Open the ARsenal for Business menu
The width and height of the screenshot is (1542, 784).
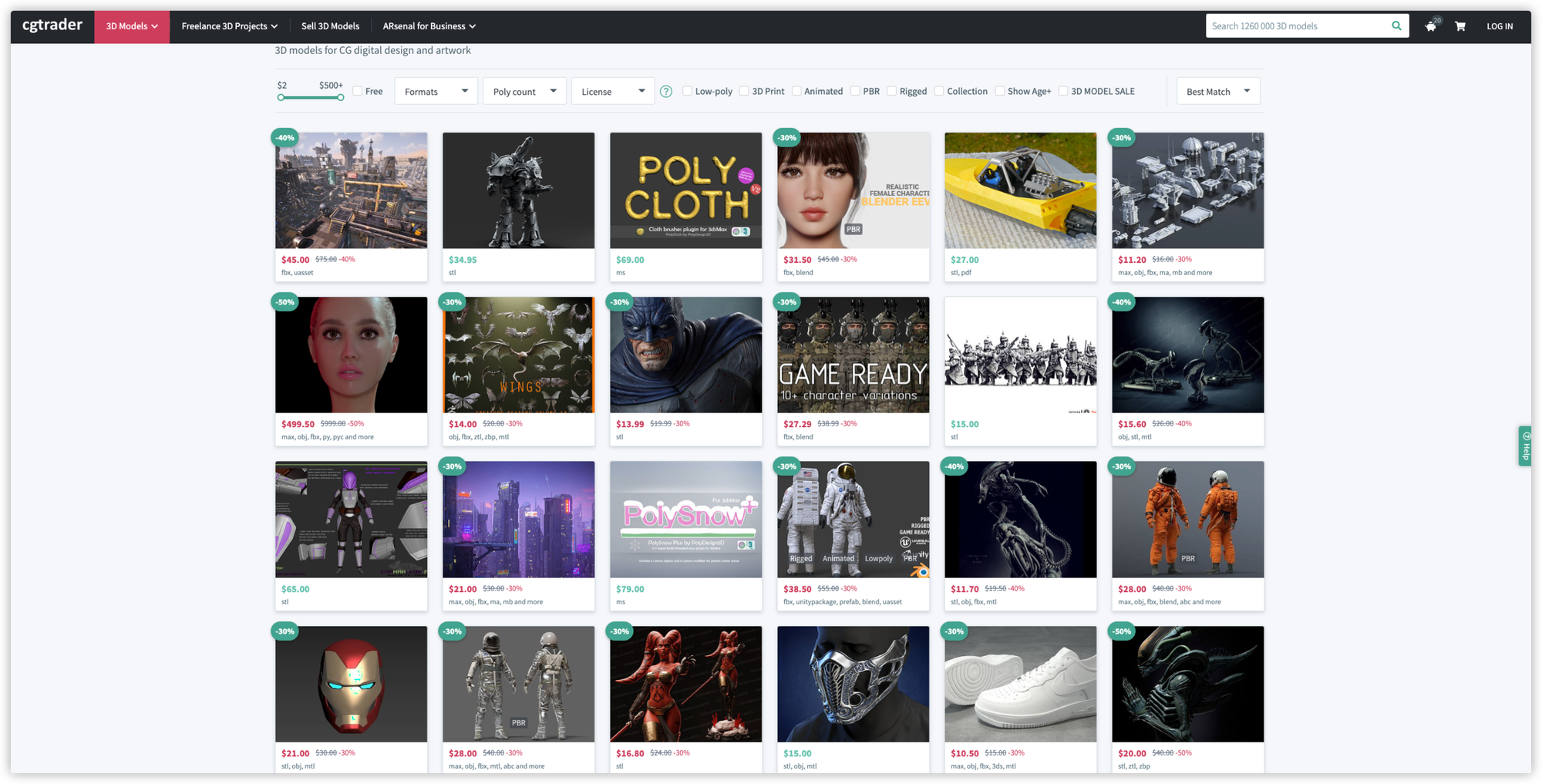point(429,25)
